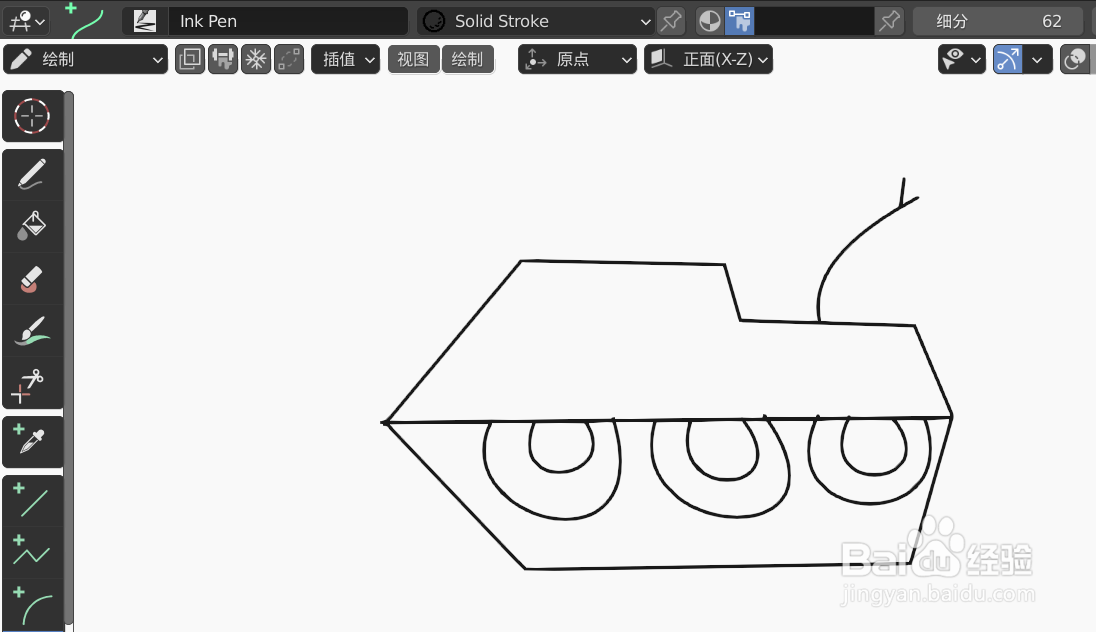1096x632 pixels.
Task: Select Vertex Color mode icon
Action: tap(740, 21)
